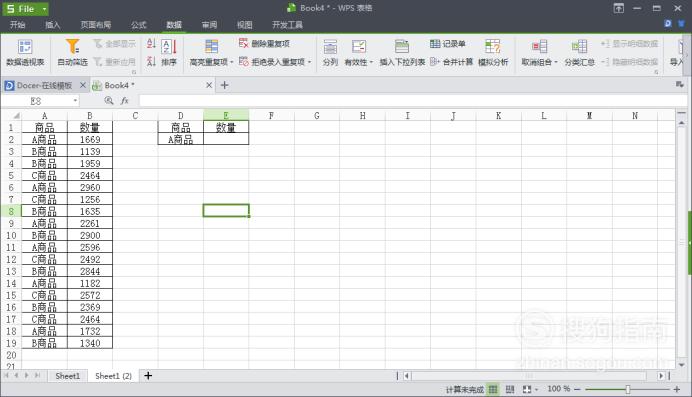Open a new document tab with plus
This screenshot has height=397, width=692.
point(224,85)
